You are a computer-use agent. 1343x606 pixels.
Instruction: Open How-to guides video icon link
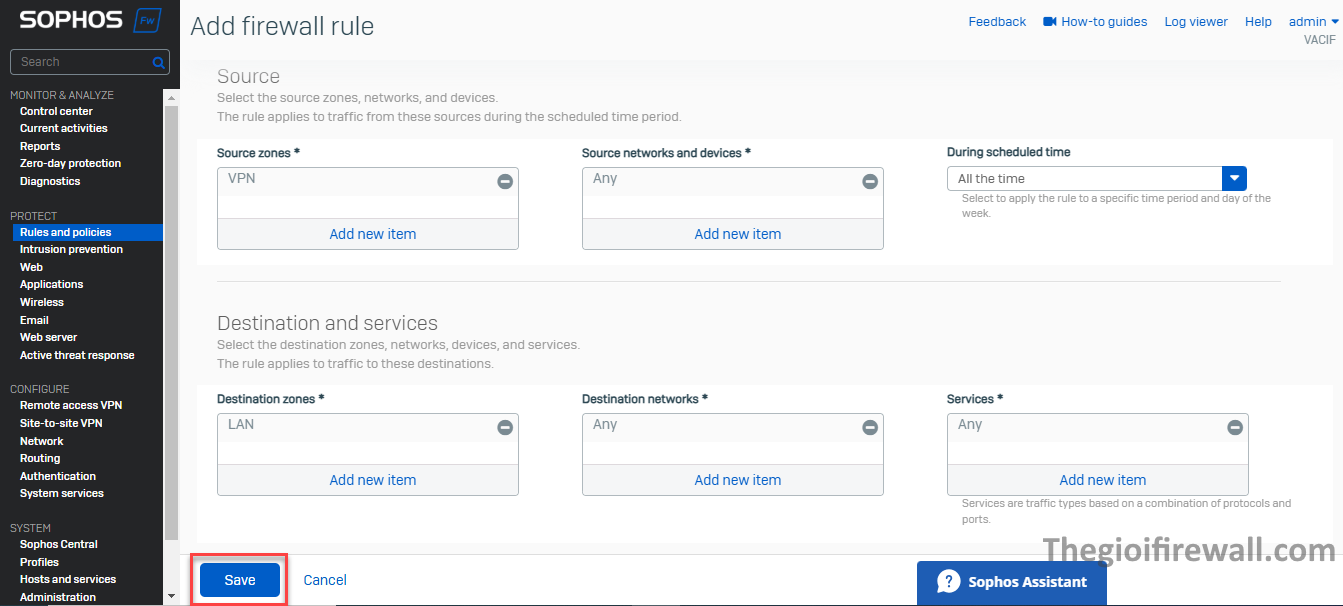1050,21
